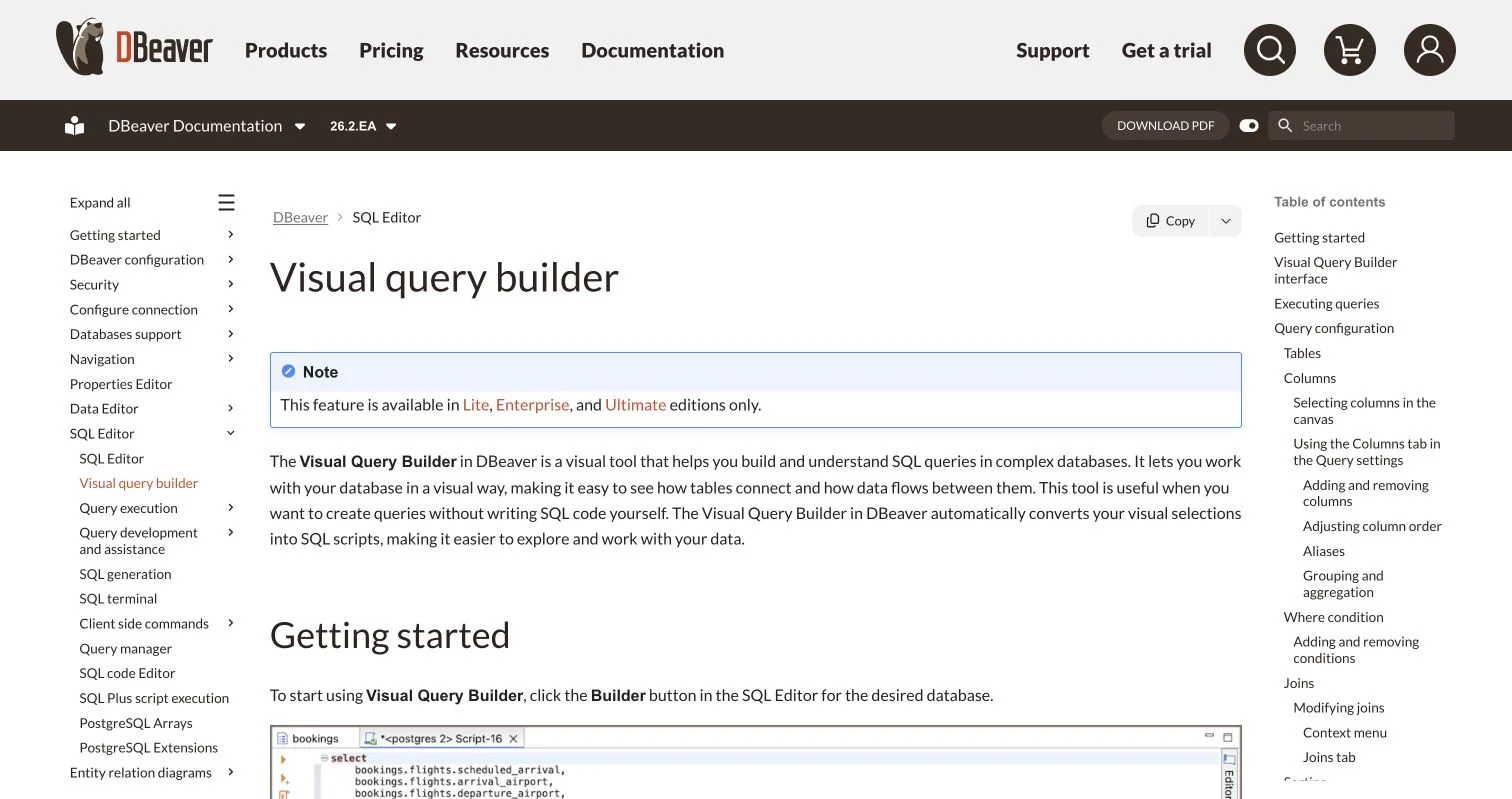The width and height of the screenshot is (1512, 799).
Task: Jump to Tables in table of contents
Action: [1302, 353]
